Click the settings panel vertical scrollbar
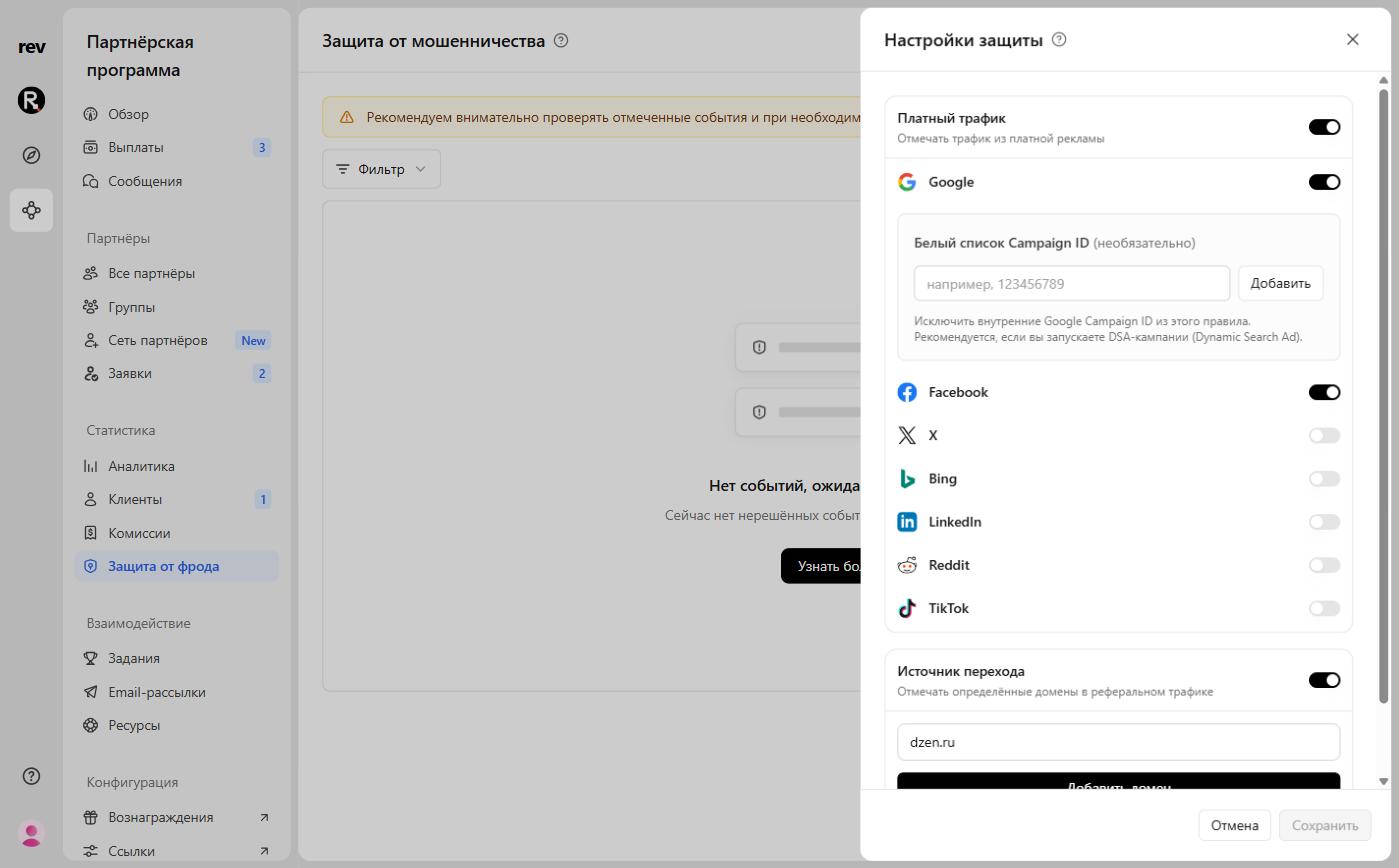The width and height of the screenshot is (1399, 868). click(x=1384, y=395)
